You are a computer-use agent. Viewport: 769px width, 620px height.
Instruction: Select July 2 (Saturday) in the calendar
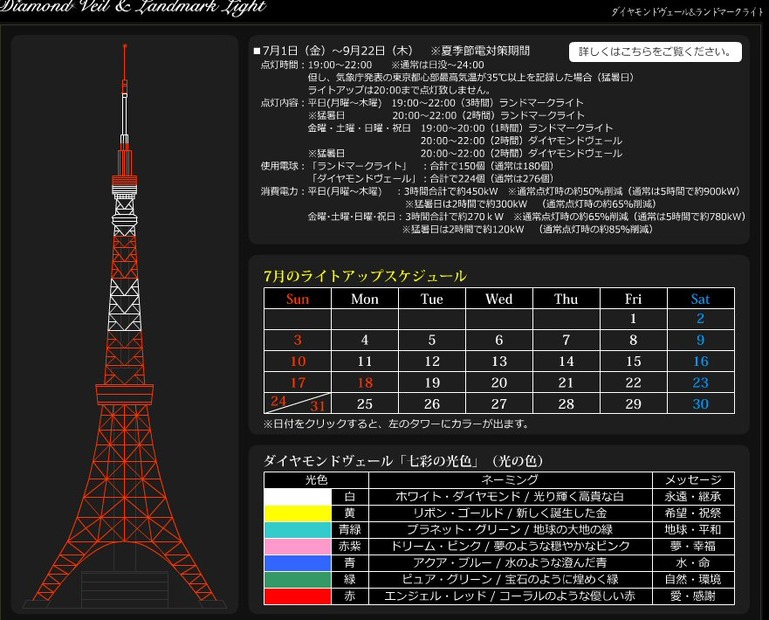click(x=700, y=319)
